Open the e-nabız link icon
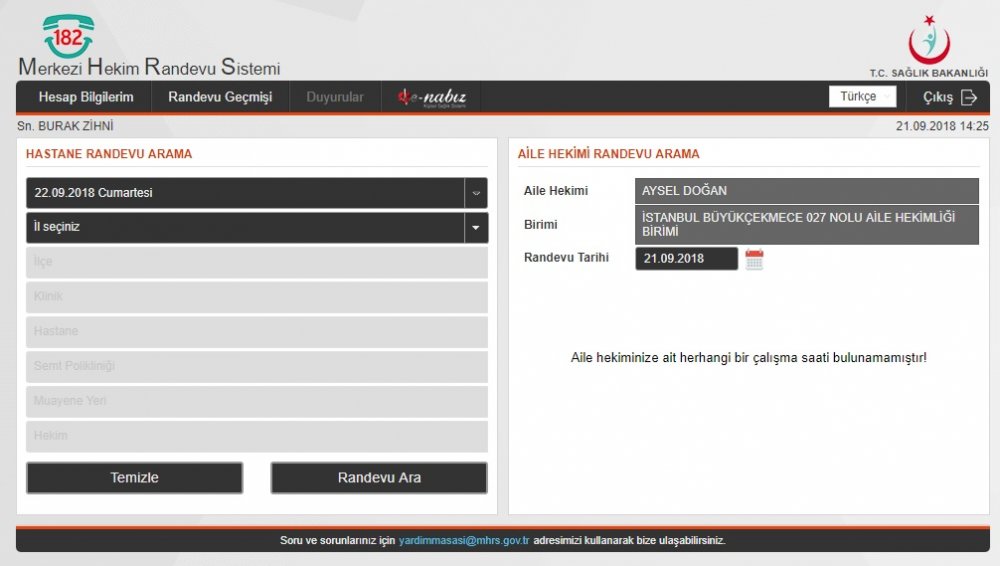Viewport: 1000px width, 566px height. tap(432, 97)
